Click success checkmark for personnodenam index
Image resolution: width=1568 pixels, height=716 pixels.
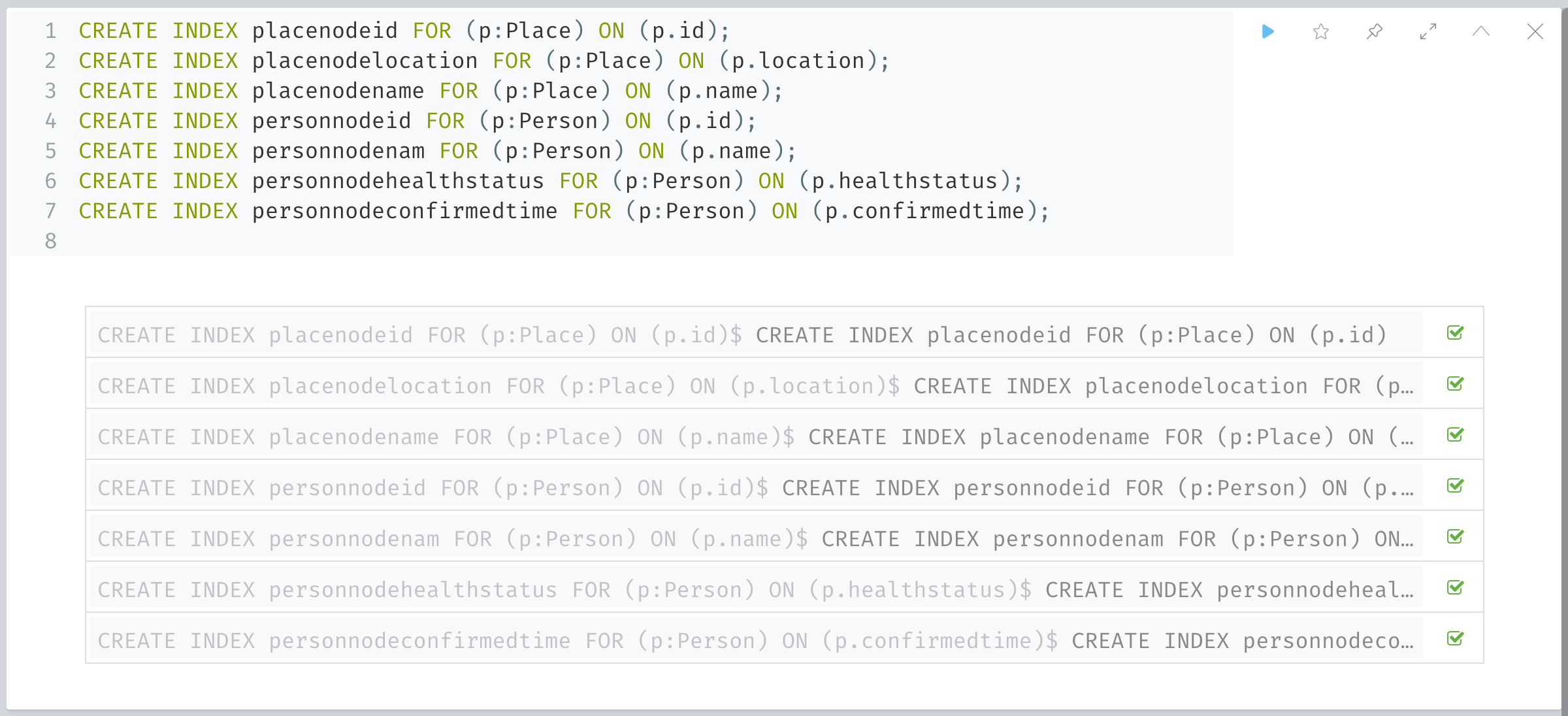1455,537
